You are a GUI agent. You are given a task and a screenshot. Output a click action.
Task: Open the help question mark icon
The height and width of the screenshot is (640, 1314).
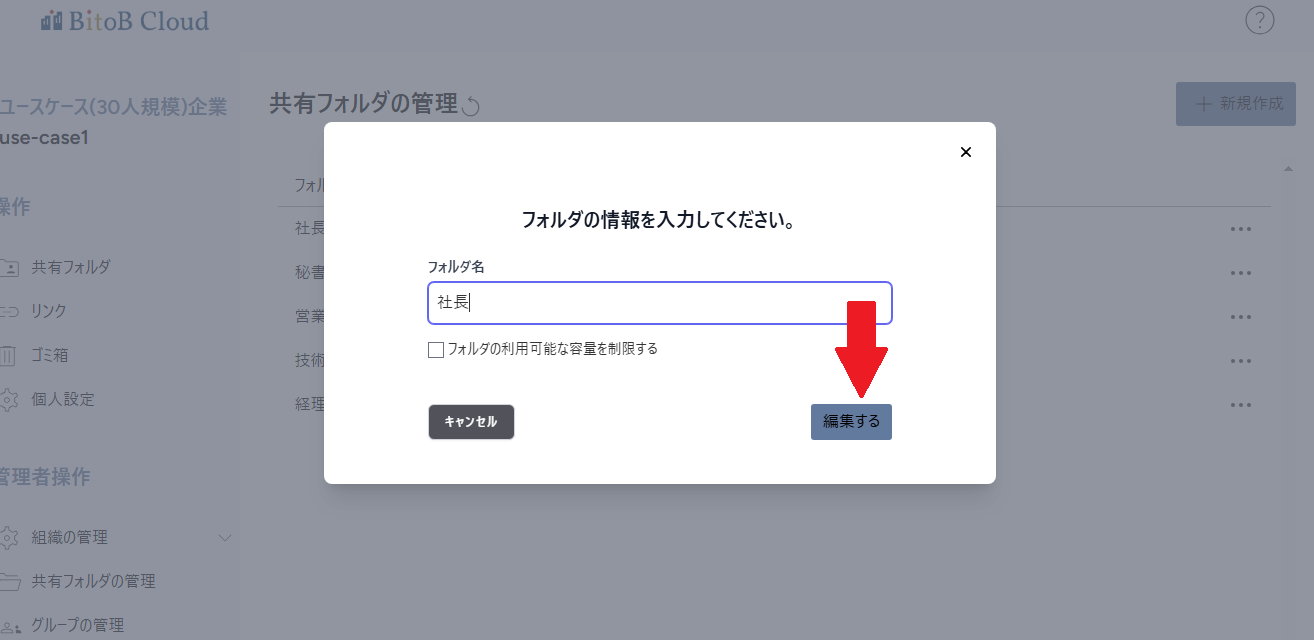point(1259,20)
